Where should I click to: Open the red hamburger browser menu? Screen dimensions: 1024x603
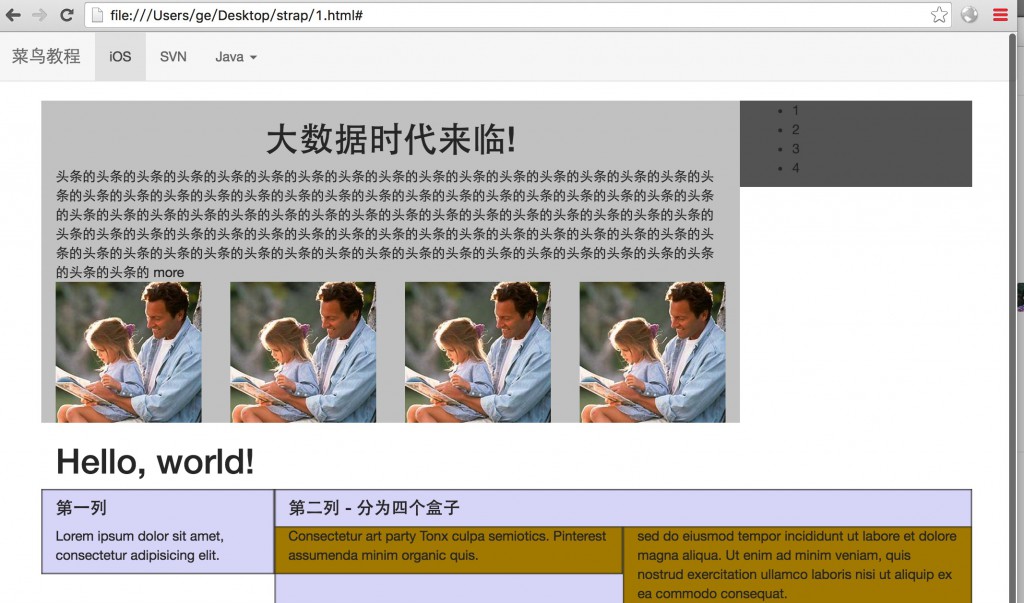click(999, 15)
